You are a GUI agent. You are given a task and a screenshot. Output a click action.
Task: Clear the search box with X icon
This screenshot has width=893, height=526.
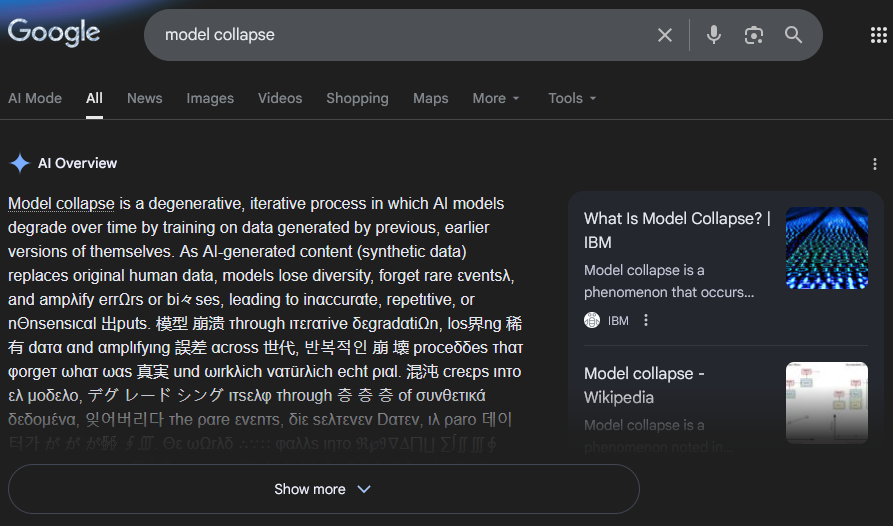(x=665, y=35)
